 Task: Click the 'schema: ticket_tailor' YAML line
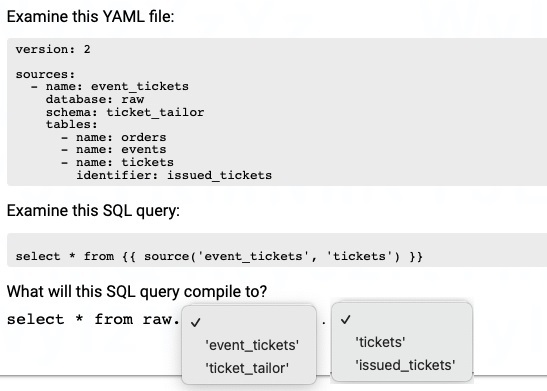pyautogui.click(x=125, y=112)
